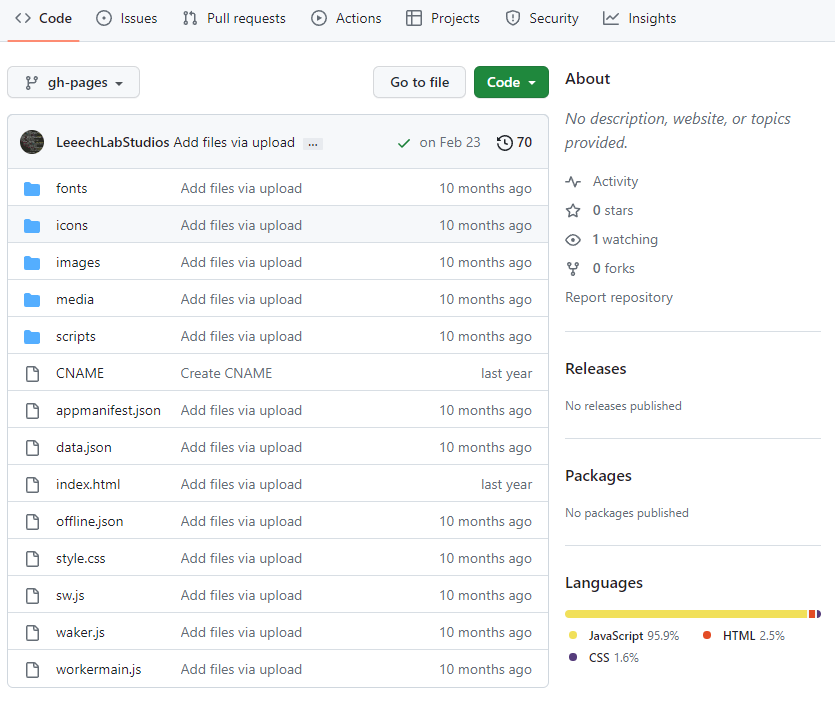
Task: Expand commit message ellipsis button
Action: (313, 144)
